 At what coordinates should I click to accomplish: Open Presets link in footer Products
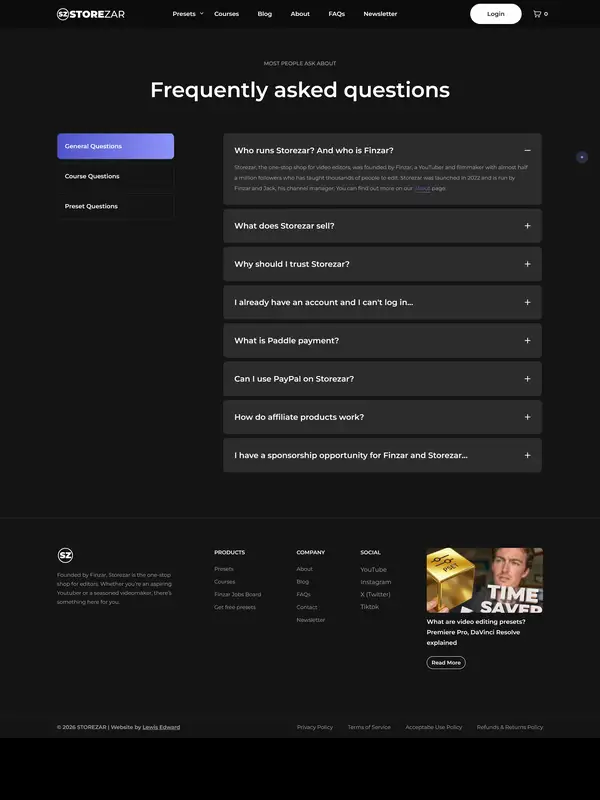click(x=224, y=569)
